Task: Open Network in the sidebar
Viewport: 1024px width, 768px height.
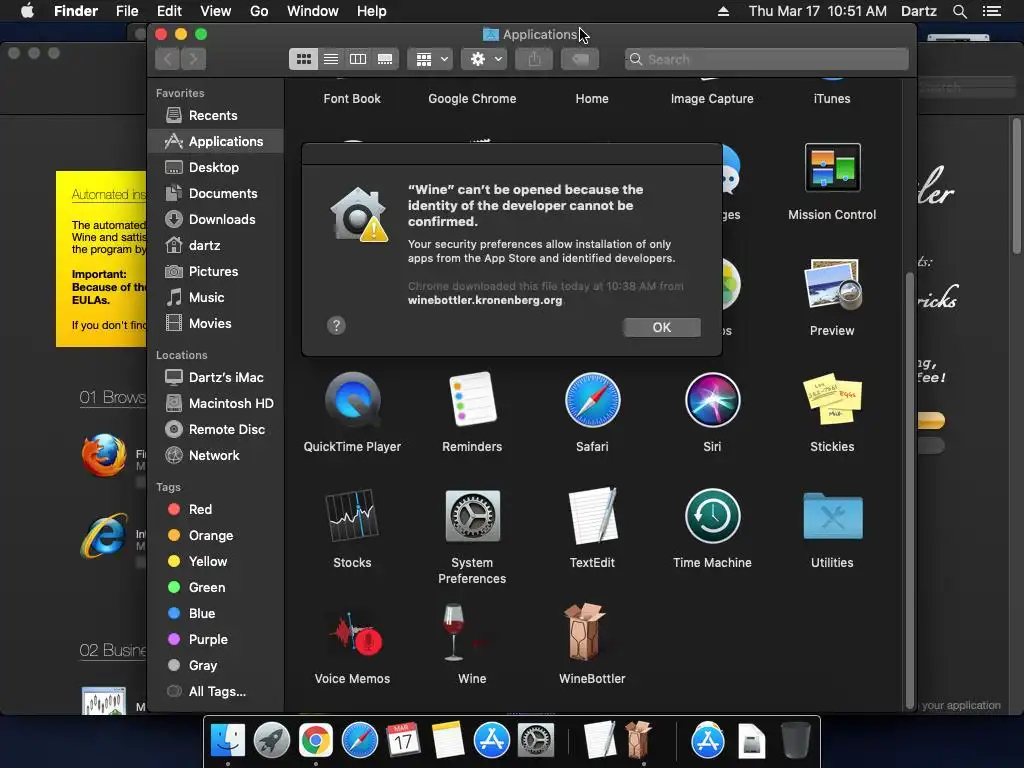Action: pos(216,456)
